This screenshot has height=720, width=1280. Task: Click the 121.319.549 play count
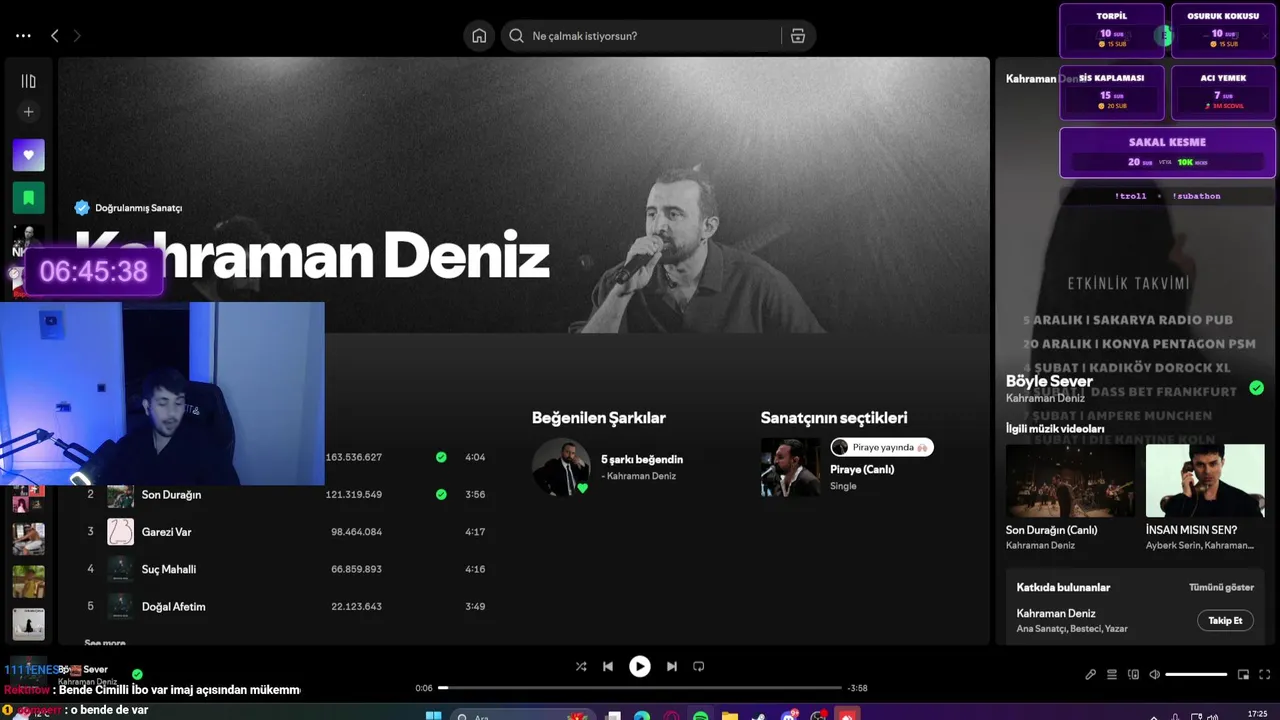(x=354, y=494)
